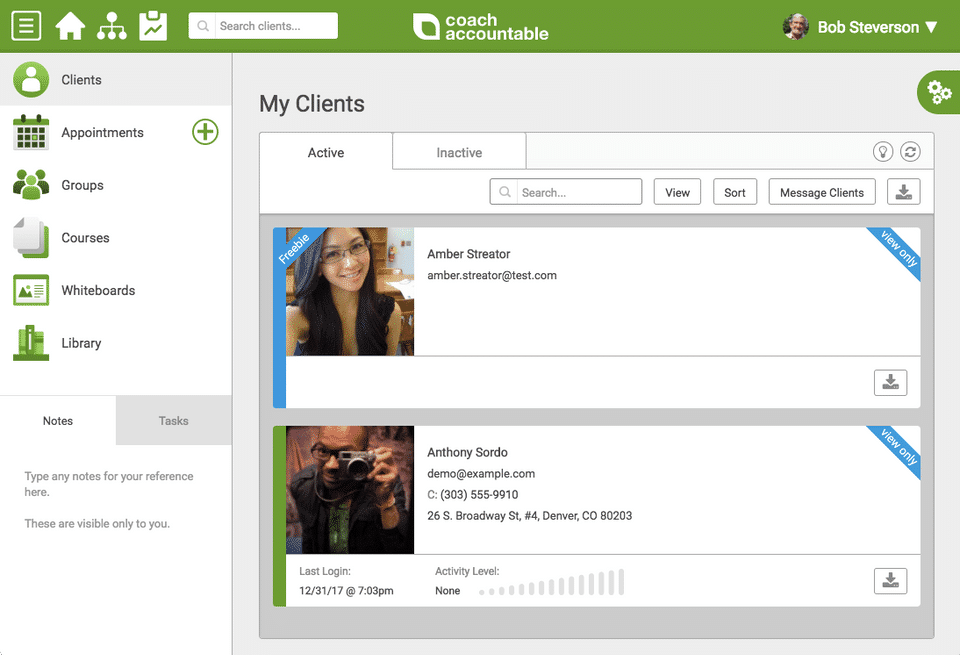This screenshot has width=960, height=655.
Task: Add a new appointment with plus icon
Action: tap(205, 132)
